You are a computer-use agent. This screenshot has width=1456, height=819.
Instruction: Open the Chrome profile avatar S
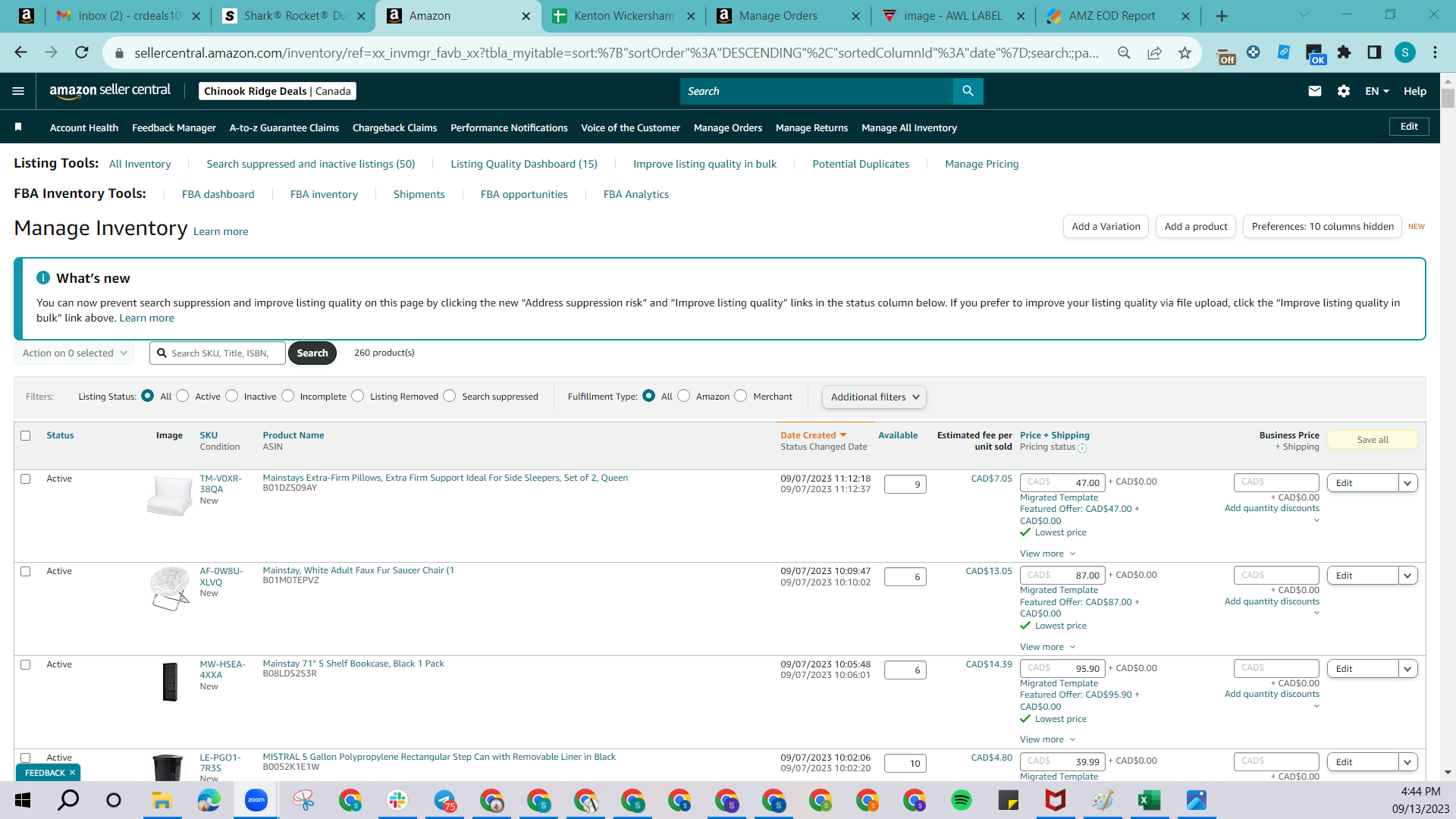(x=1405, y=52)
